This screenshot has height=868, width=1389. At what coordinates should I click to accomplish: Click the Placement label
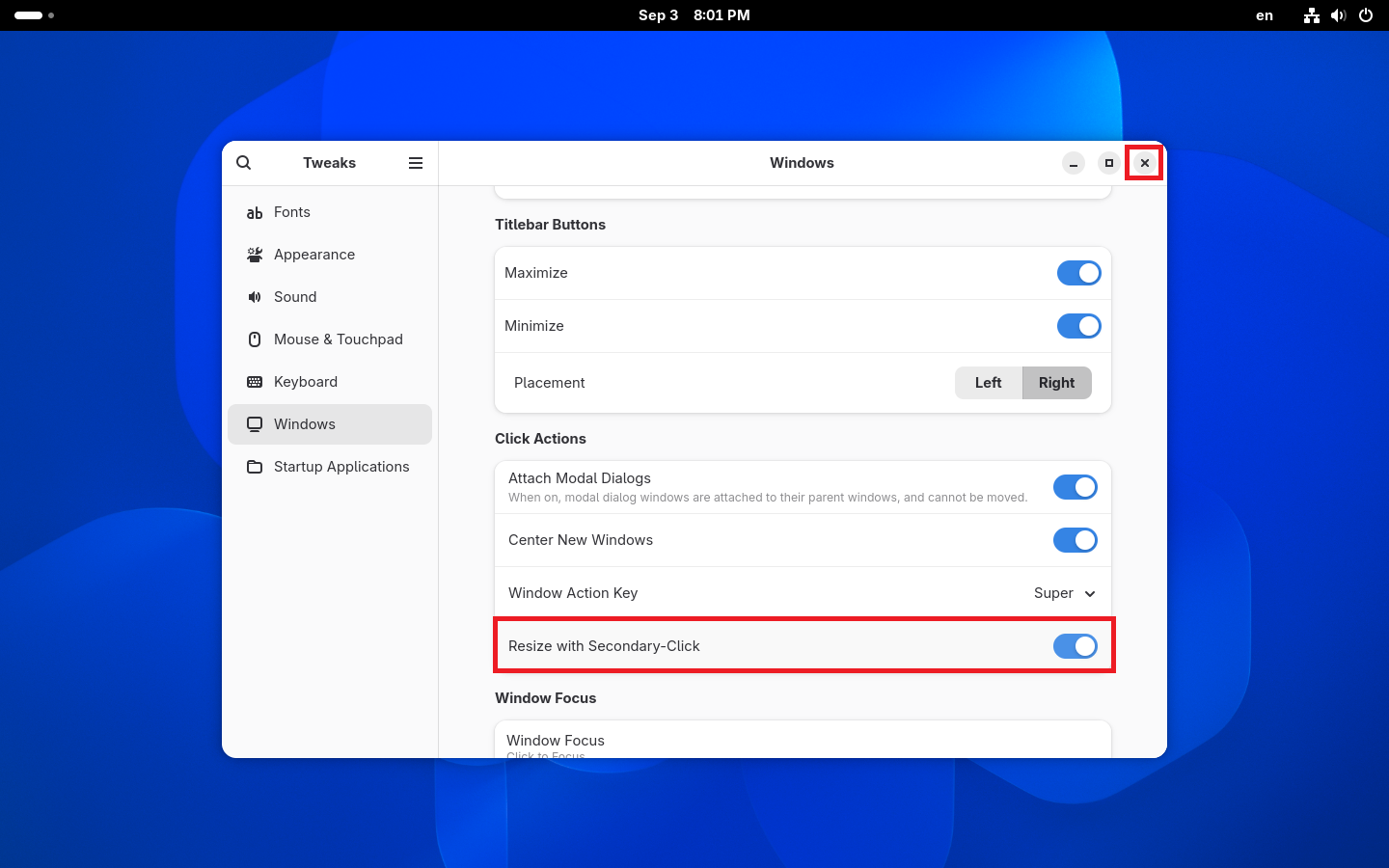[550, 383]
